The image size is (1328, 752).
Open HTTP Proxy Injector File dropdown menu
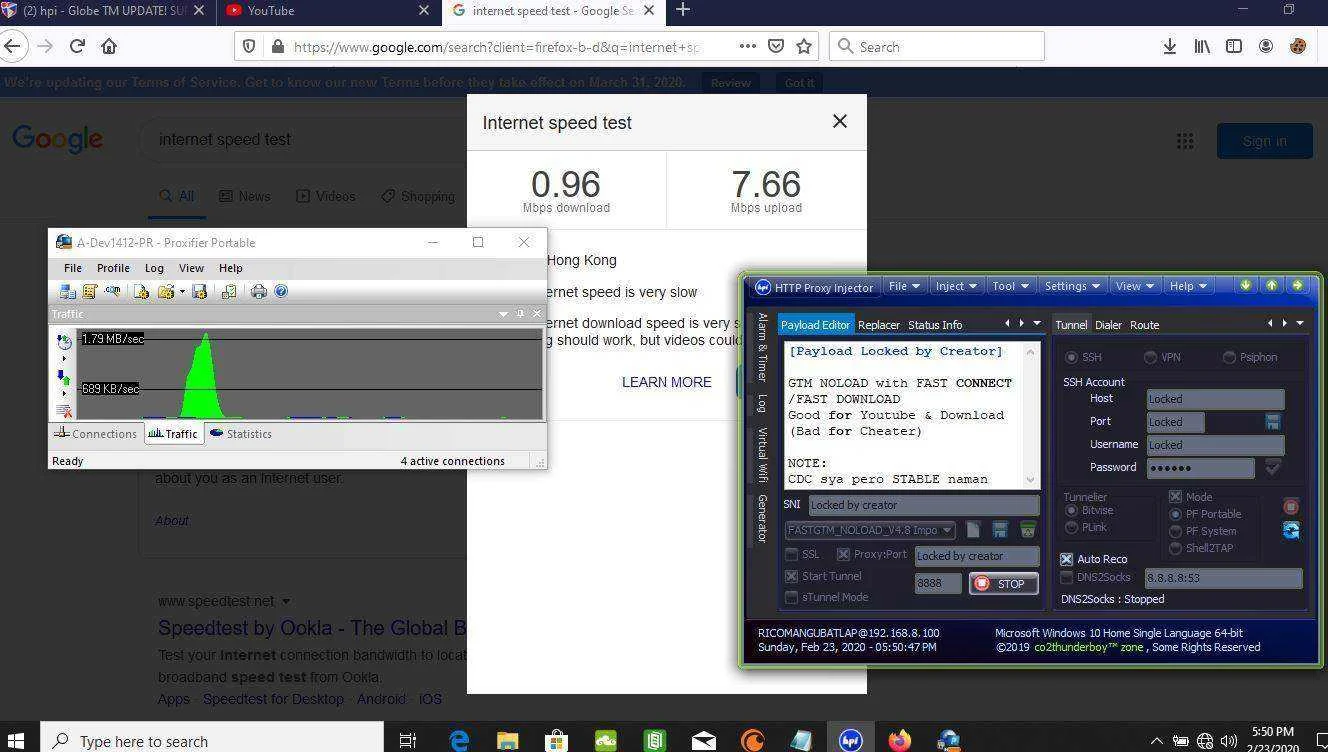(904, 286)
